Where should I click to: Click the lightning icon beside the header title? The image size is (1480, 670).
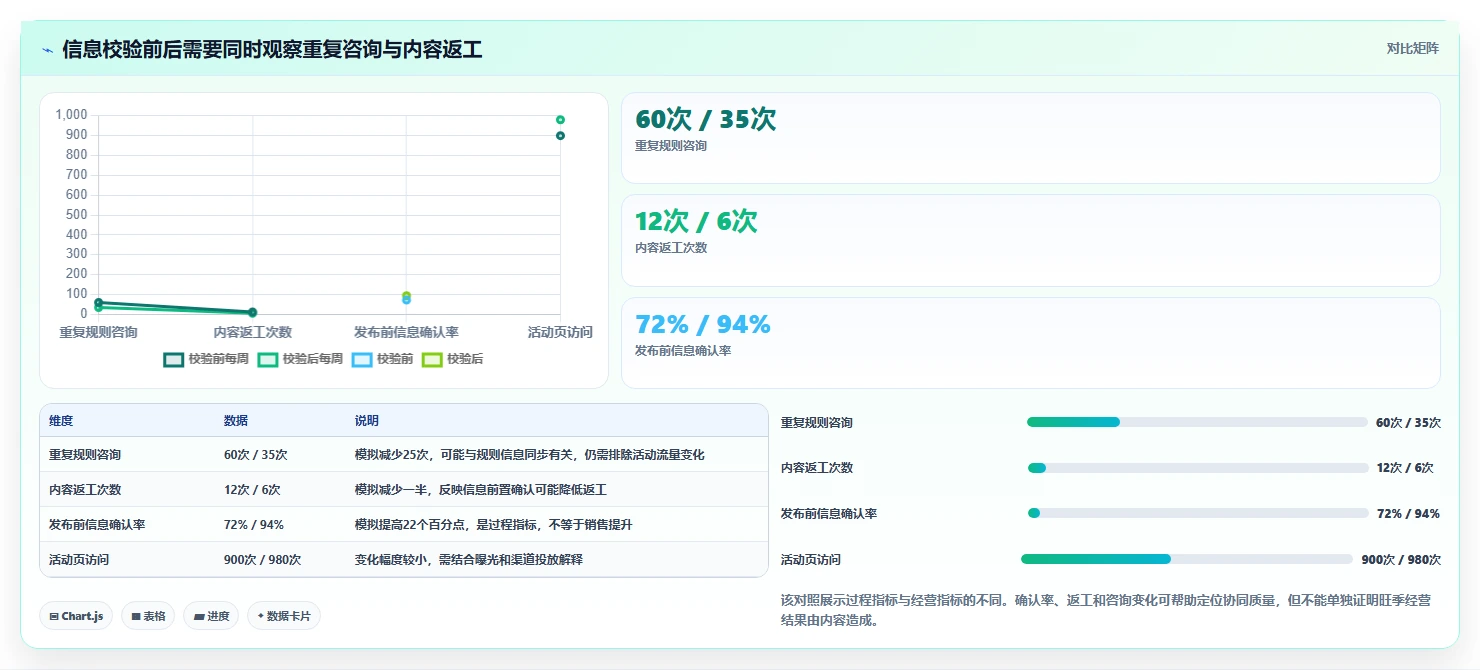pos(47,50)
